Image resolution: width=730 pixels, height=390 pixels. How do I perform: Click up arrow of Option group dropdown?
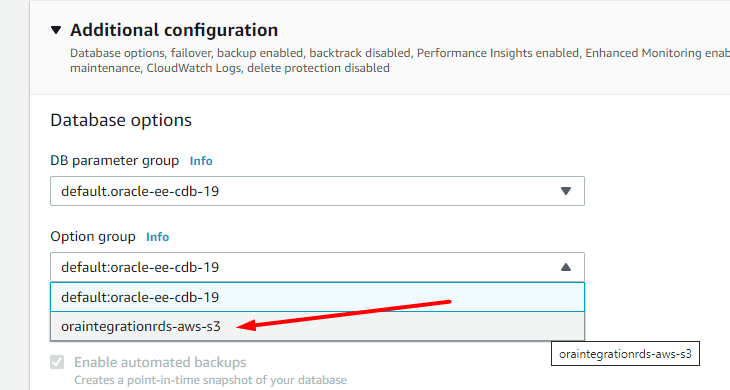click(566, 267)
